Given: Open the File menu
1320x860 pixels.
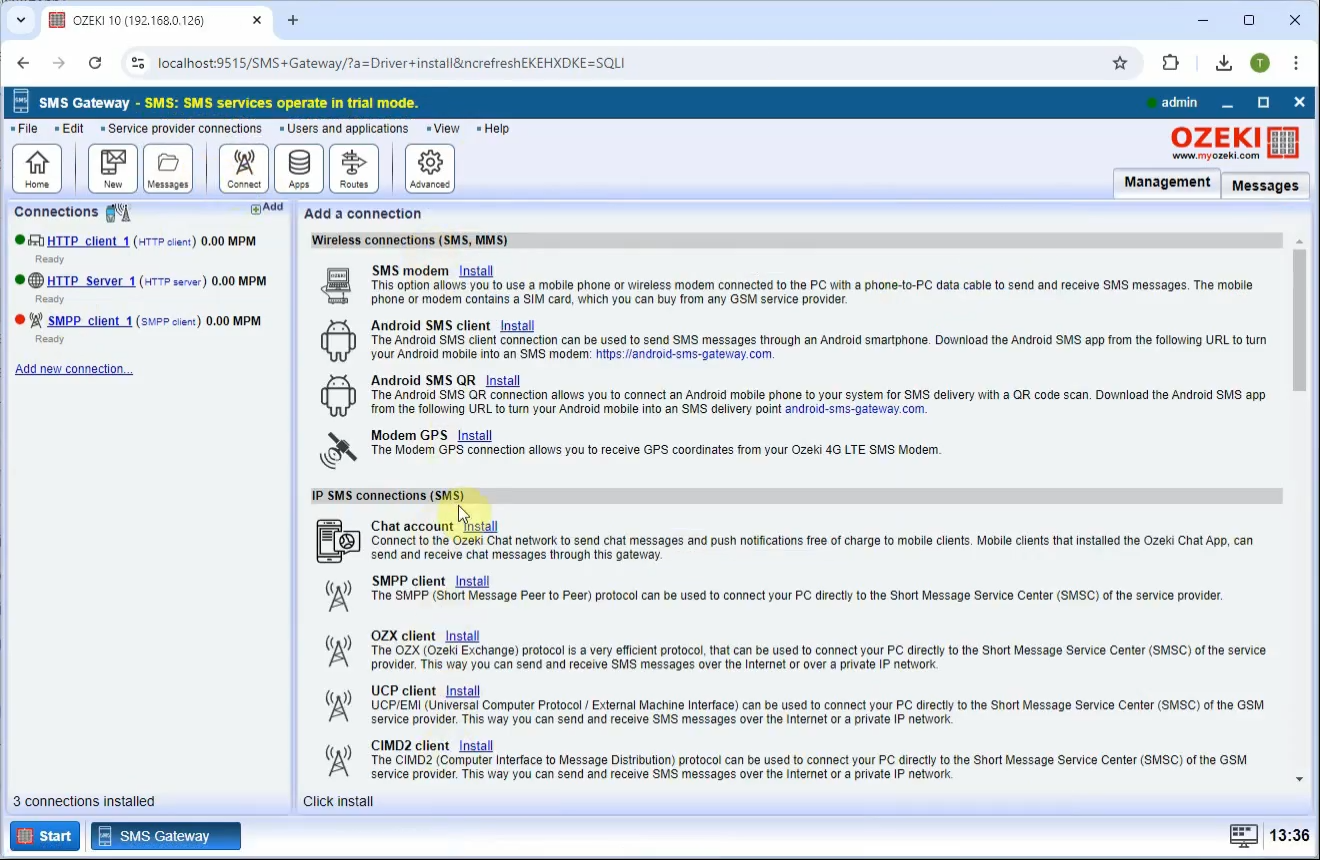Looking at the screenshot, I should coord(27,129).
